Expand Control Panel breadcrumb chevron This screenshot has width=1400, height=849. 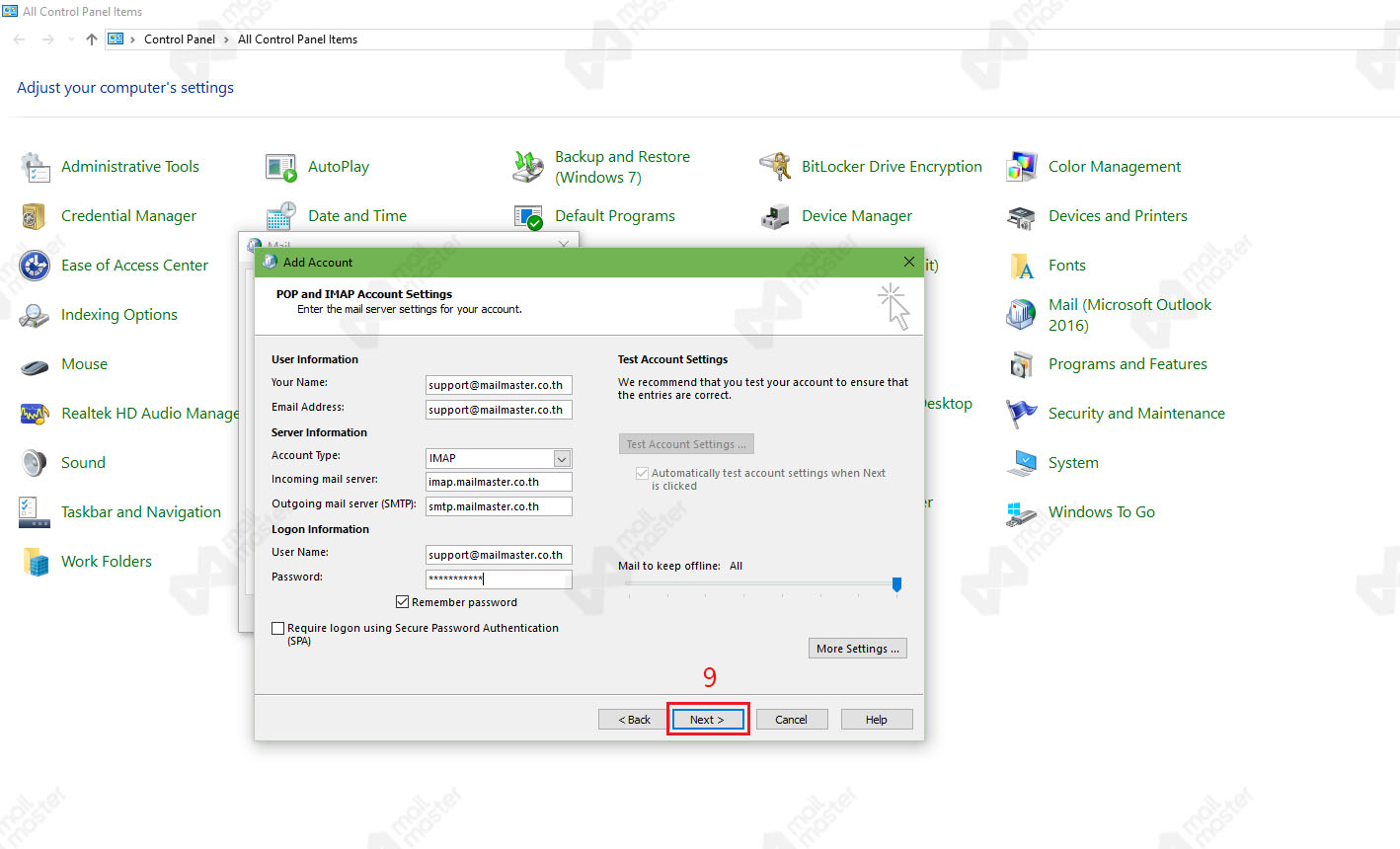tap(226, 39)
